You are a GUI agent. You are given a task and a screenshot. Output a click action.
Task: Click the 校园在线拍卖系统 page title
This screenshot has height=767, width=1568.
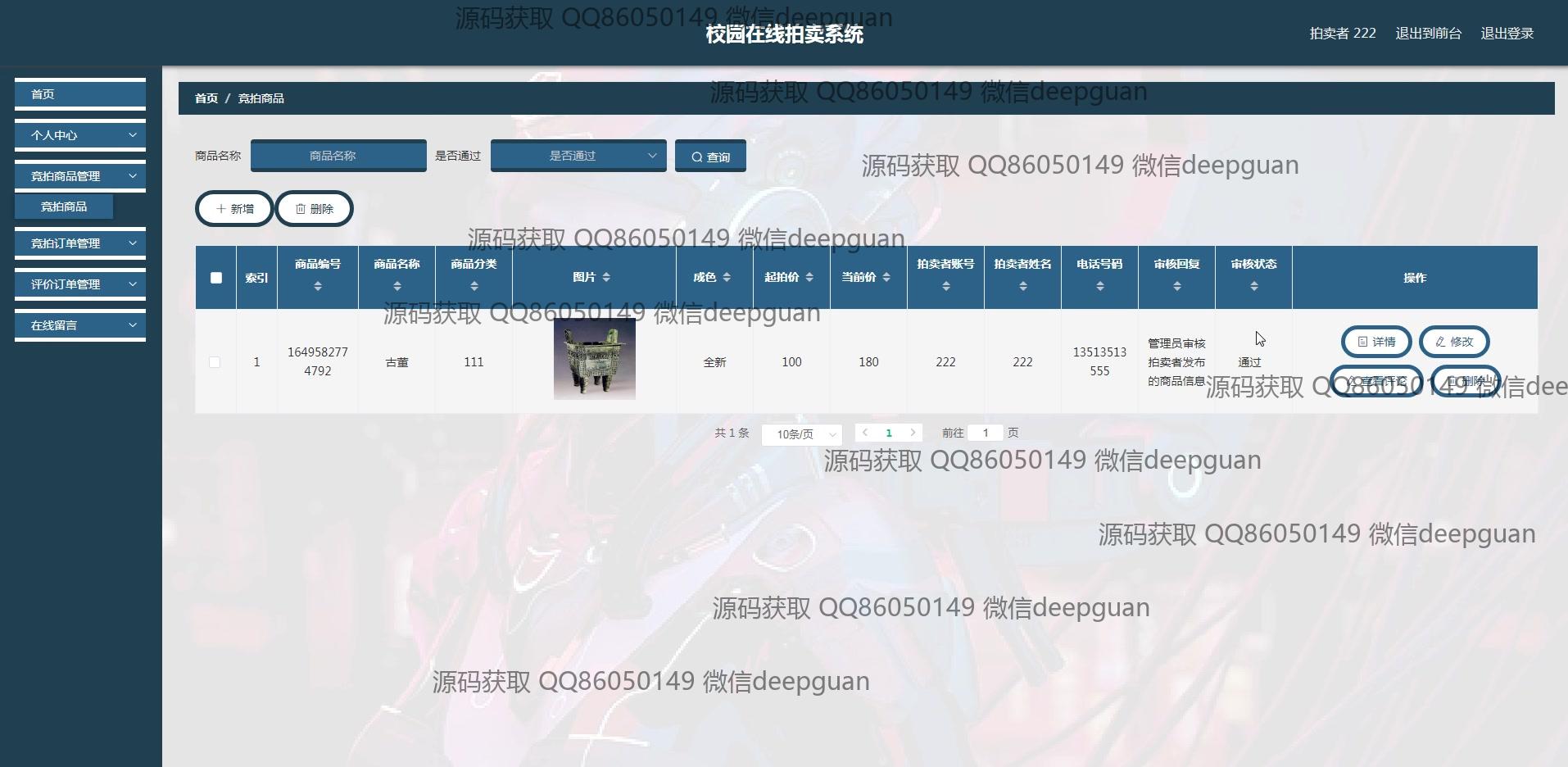click(x=785, y=34)
